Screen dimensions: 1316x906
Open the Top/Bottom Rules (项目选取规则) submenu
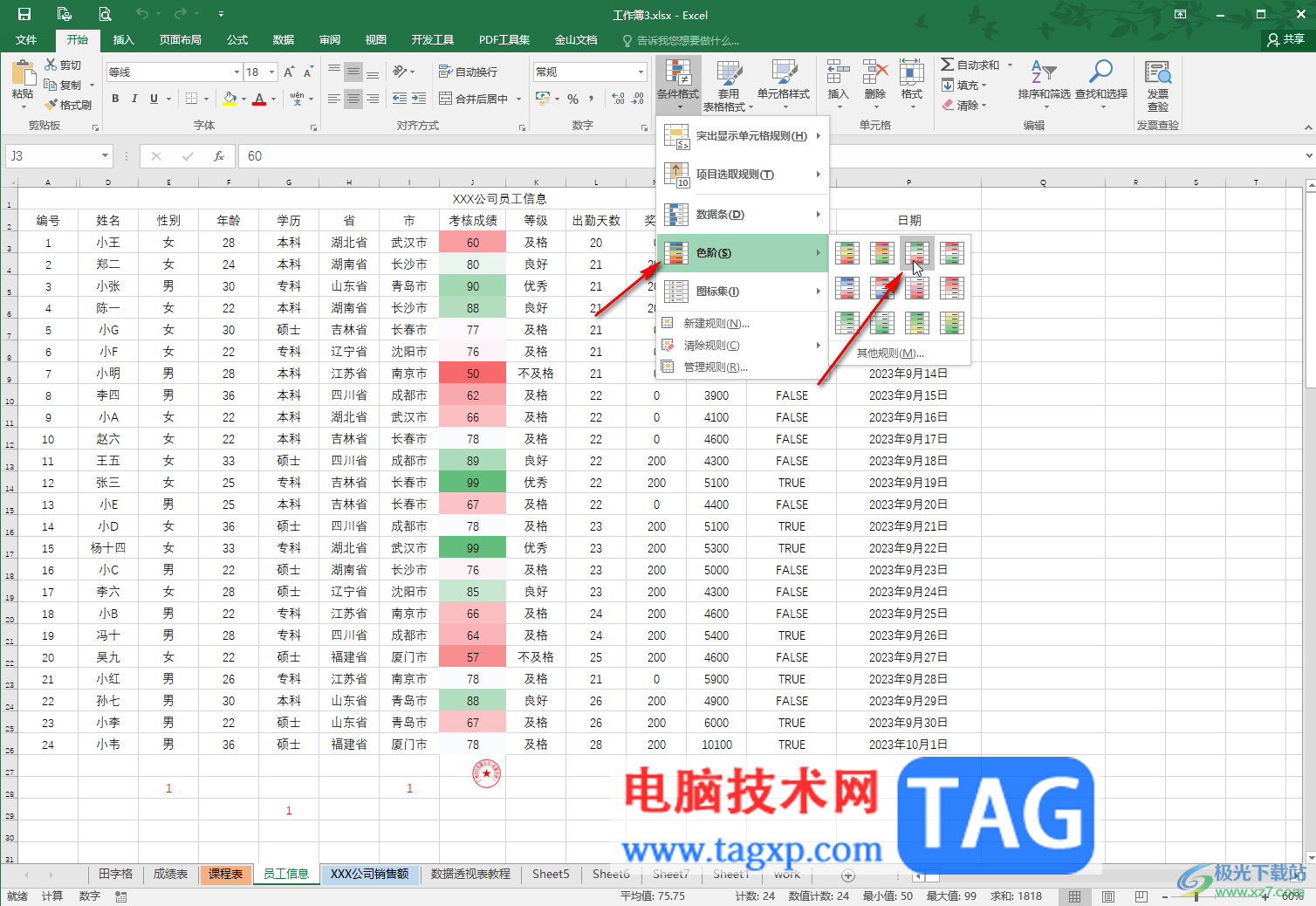(x=742, y=175)
